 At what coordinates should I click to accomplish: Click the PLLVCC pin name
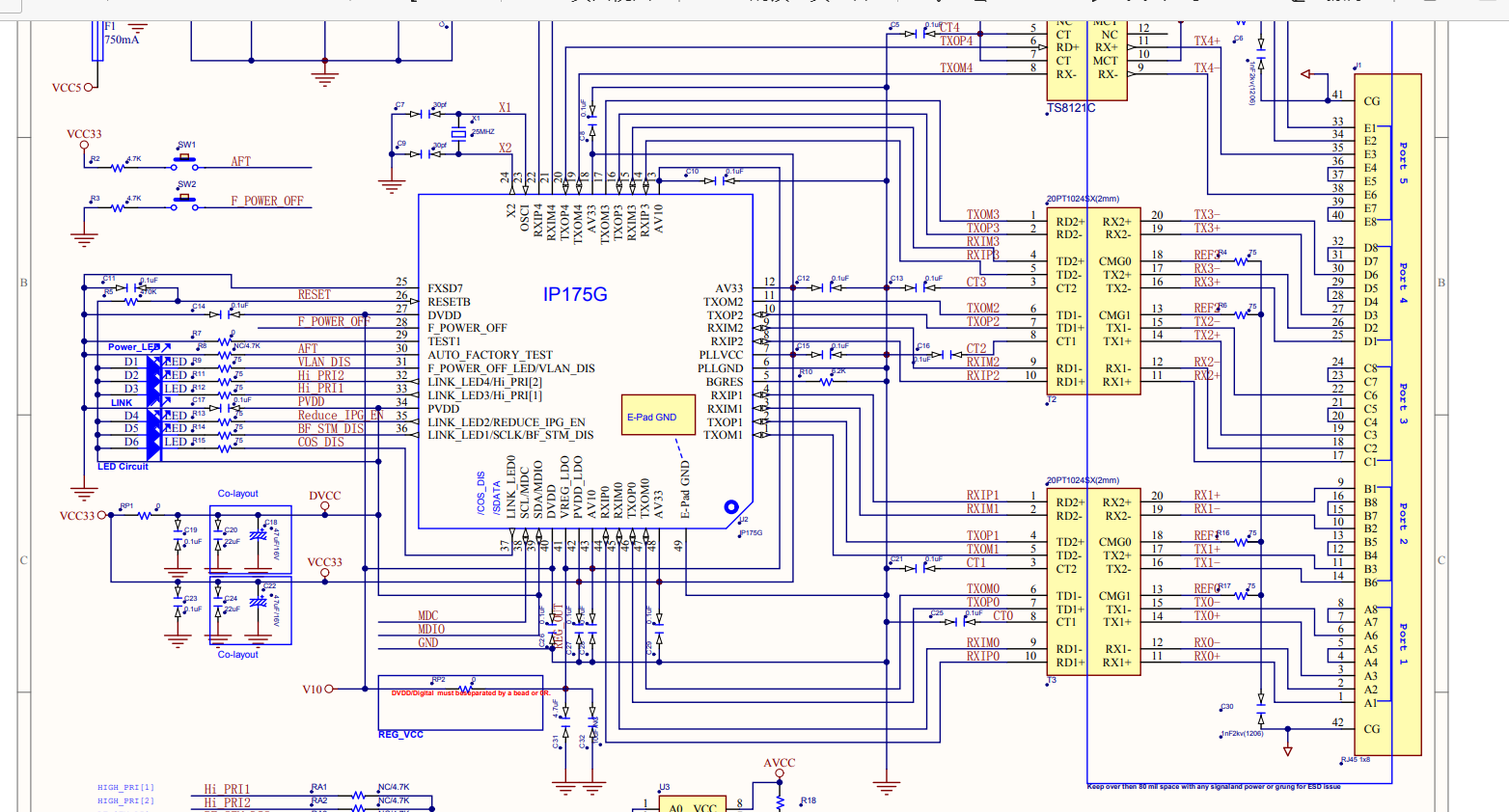point(721,355)
